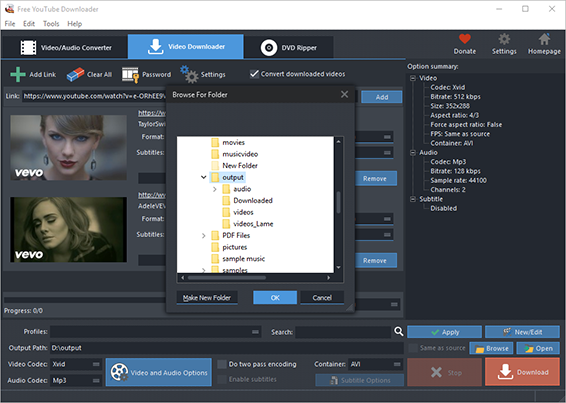Viewport: 566px width, 403px height.
Task: Click scroll down arrow in folder tree
Action: [338, 268]
